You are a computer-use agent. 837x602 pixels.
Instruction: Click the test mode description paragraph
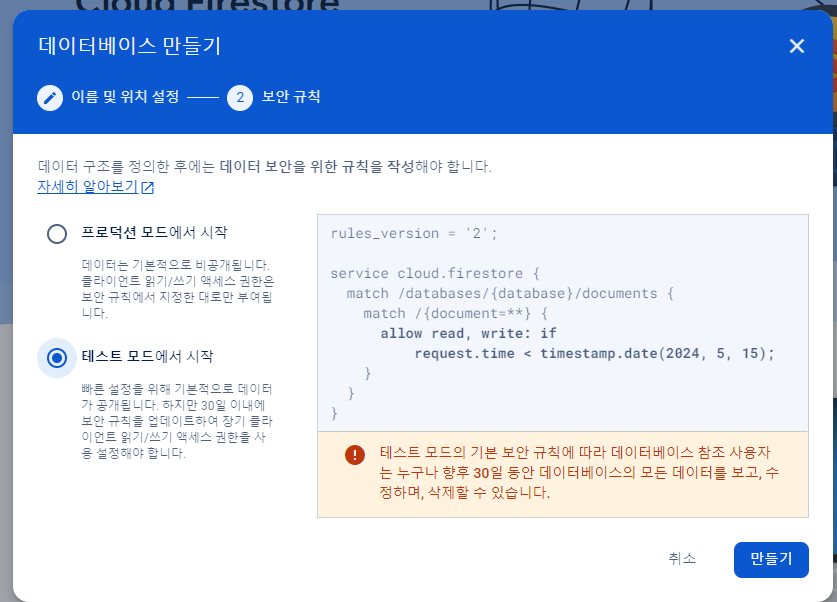click(x=177, y=421)
